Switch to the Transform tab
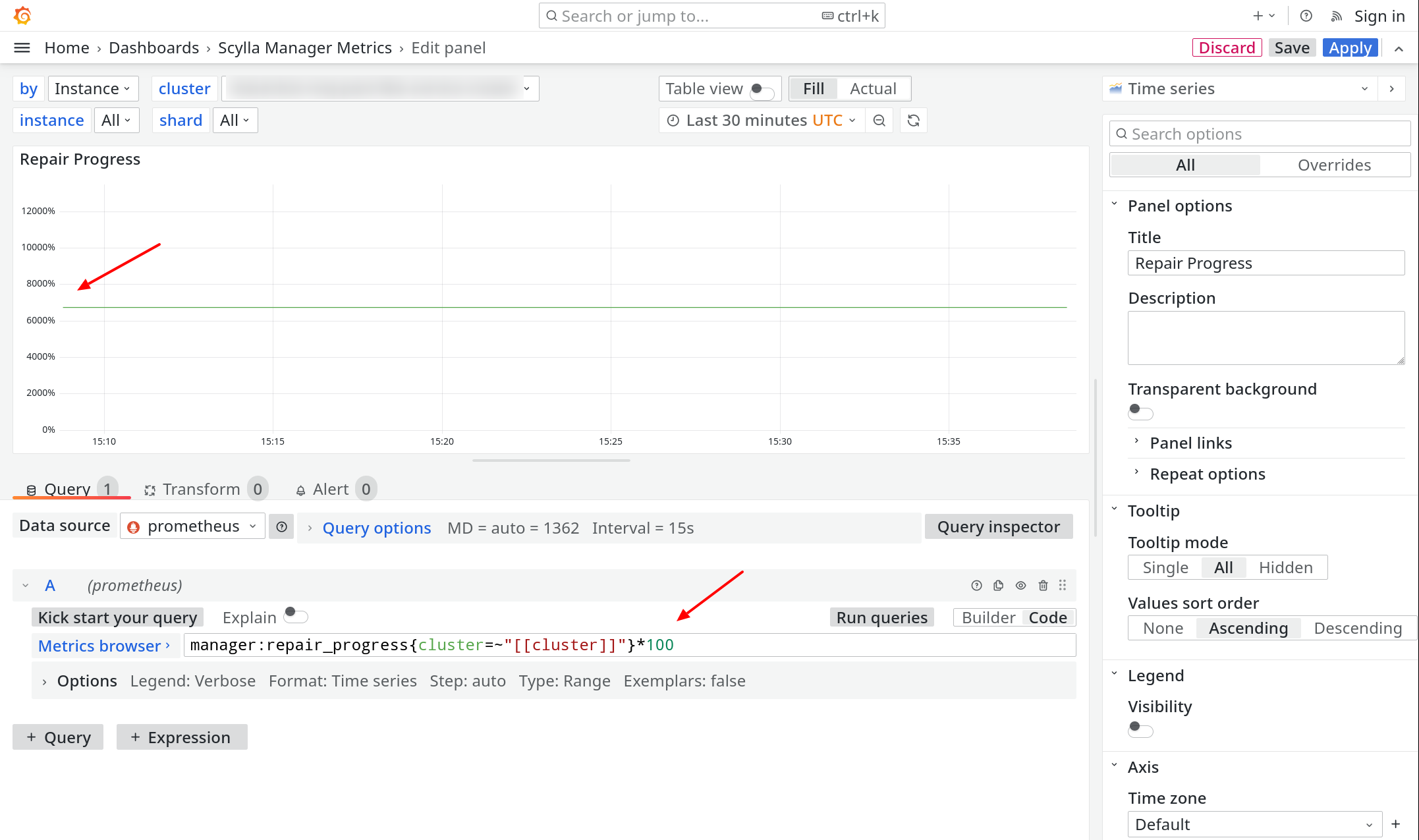 [x=202, y=489]
